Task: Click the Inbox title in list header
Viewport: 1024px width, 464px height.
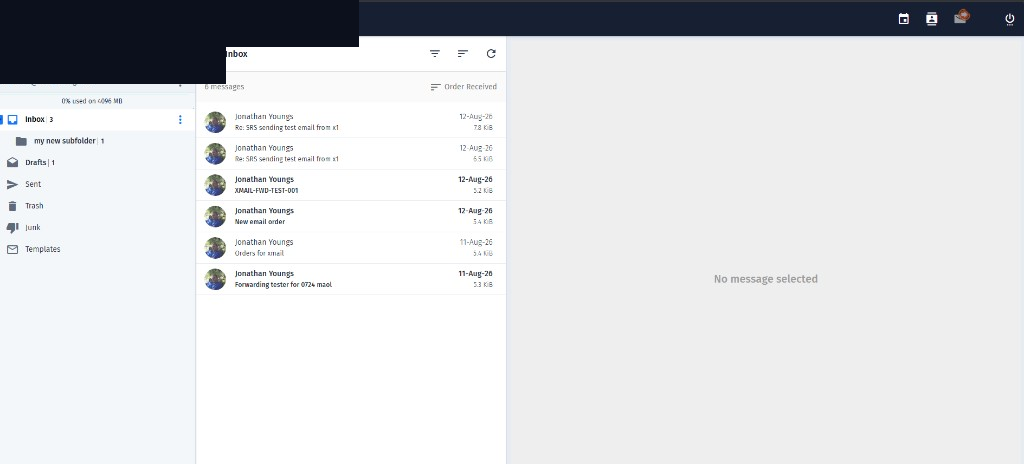Action: point(236,54)
